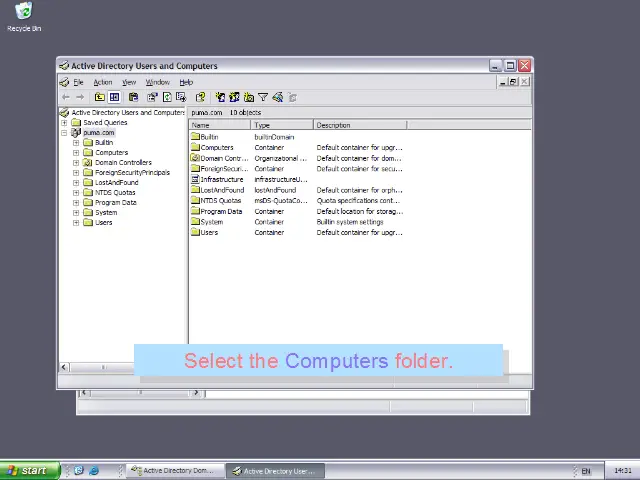The height and width of the screenshot is (480, 640).
Task: Click the 14:31 clock in the system tray
Action: tap(623, 471)
